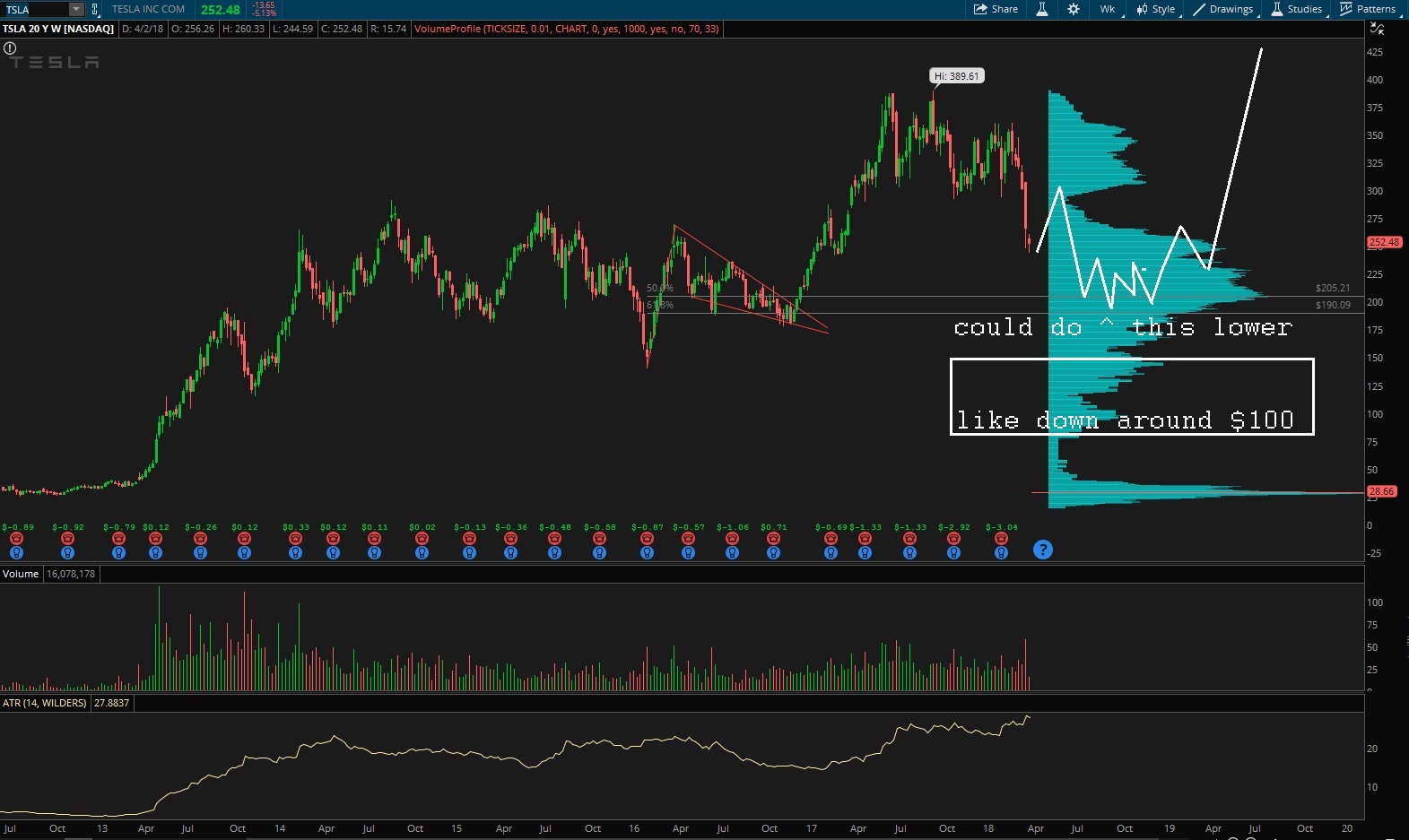Click the ATR (14, WILDERS) study label

click(x=45, y=703)
